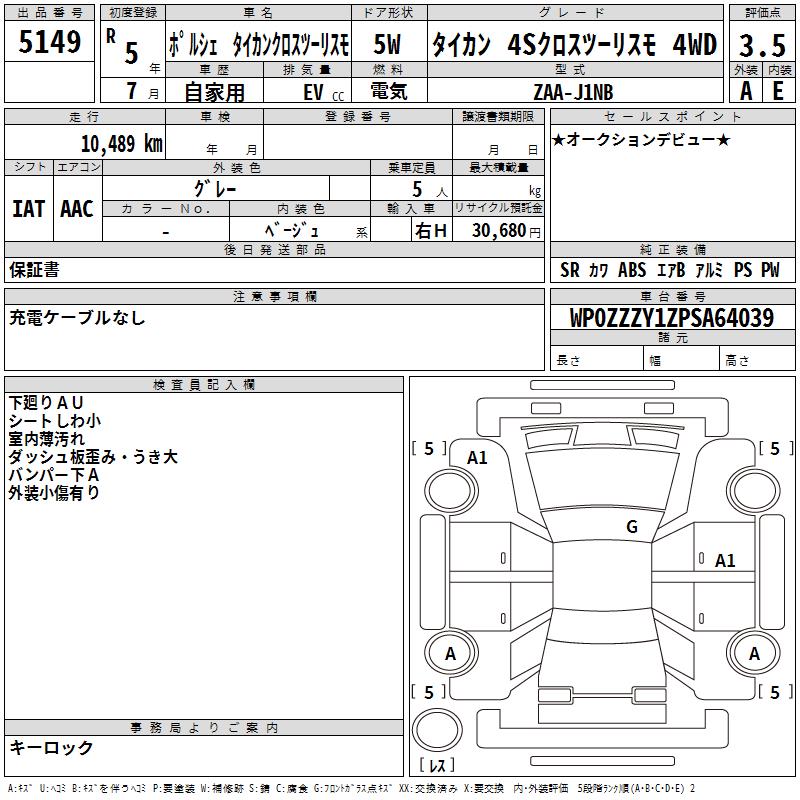This screenshot has width=800, height=800.
Task: Click steering side 右H
Action: 431,231
